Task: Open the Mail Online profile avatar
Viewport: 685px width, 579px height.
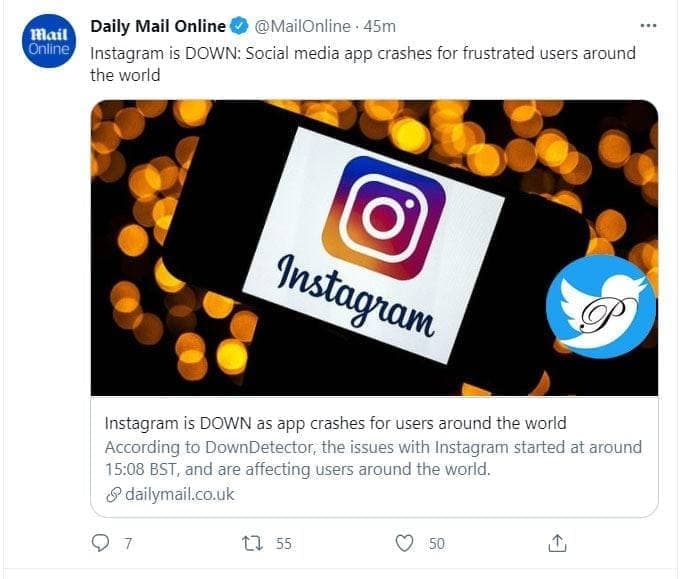Action: (x=48, y=41)
